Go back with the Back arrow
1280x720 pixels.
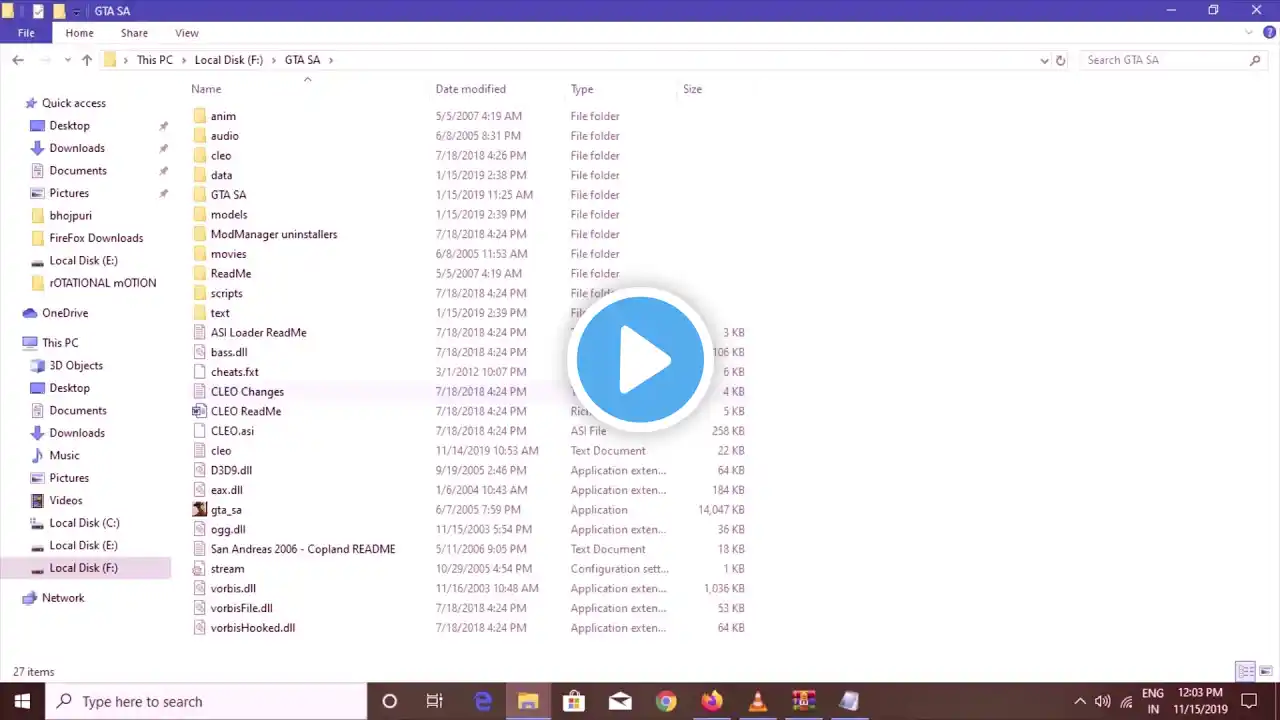click(18, 60)
